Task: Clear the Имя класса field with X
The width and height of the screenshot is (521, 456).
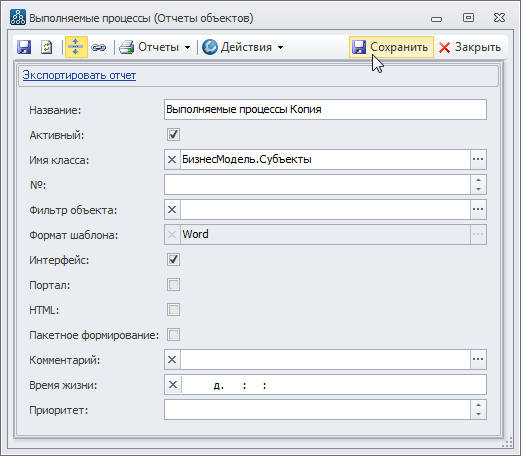Action: coord(172,159)
